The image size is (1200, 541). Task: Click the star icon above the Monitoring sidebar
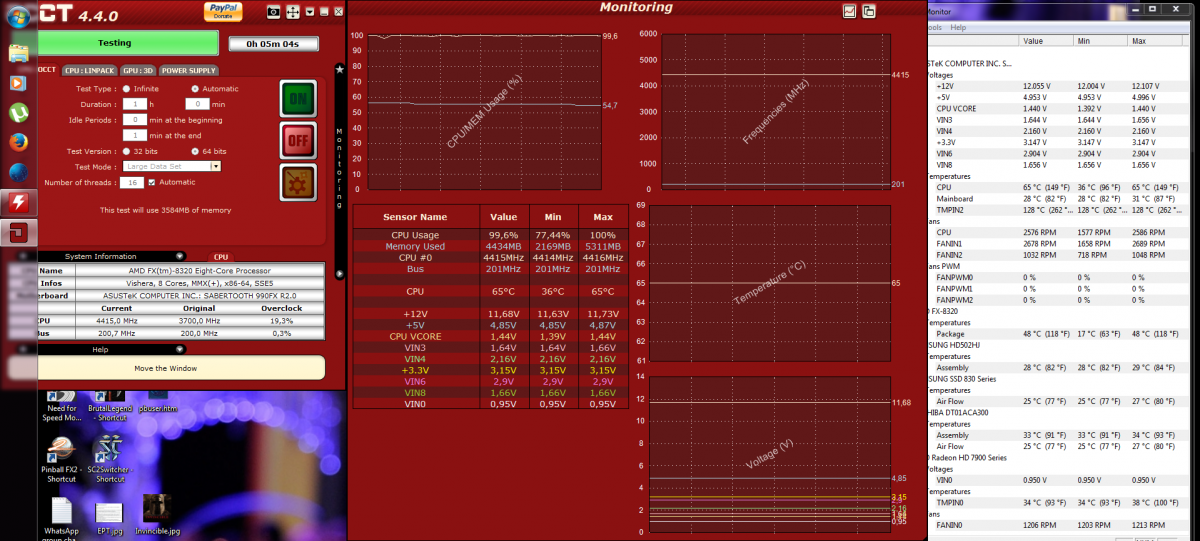pyautogui.click(x=340, y=69)
